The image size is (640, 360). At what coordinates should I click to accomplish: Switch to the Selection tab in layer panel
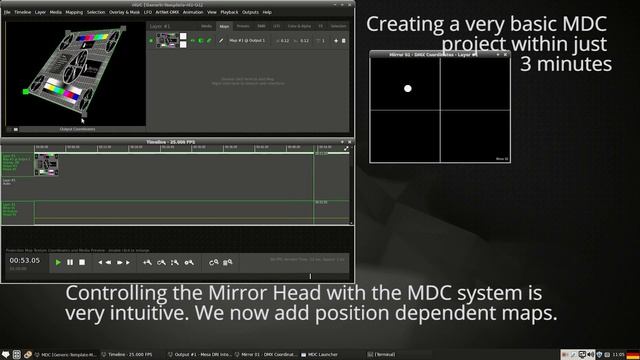pos(338,26)
